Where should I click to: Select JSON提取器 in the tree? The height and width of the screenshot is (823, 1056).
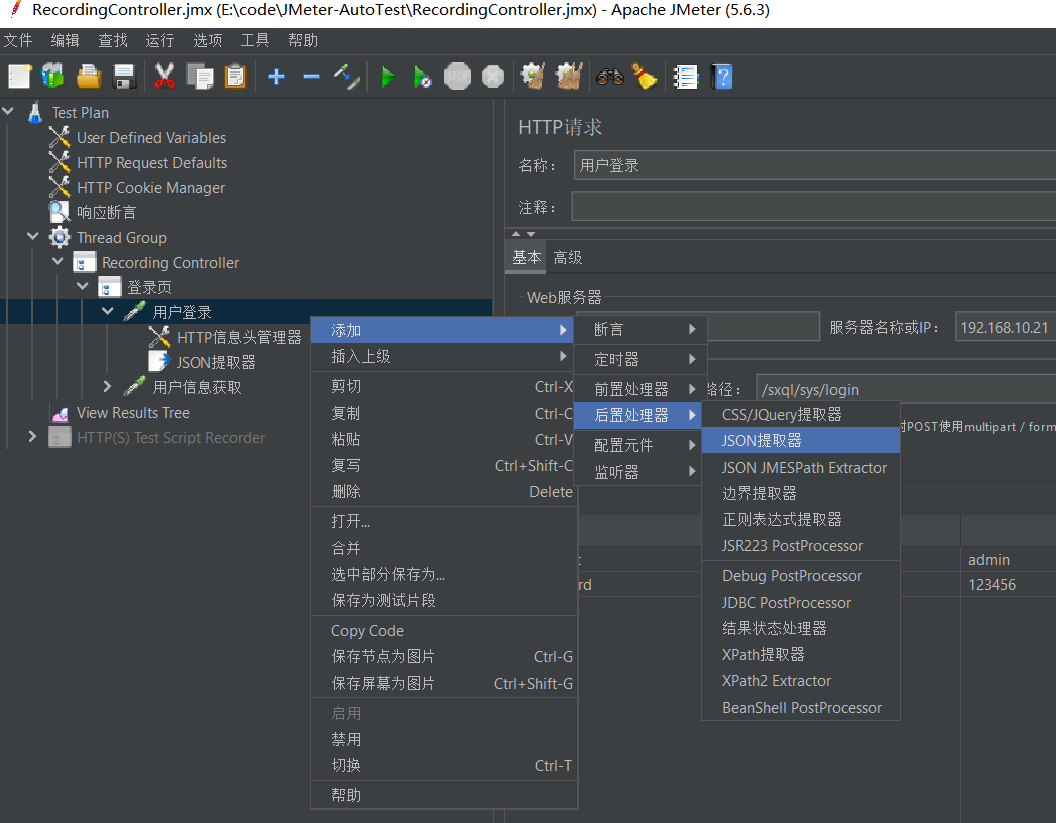click(x=216, y=362)
